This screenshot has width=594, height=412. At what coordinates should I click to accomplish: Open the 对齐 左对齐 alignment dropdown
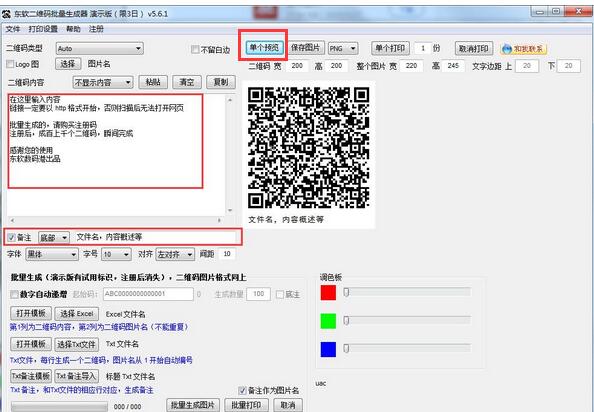click(175, 254)
